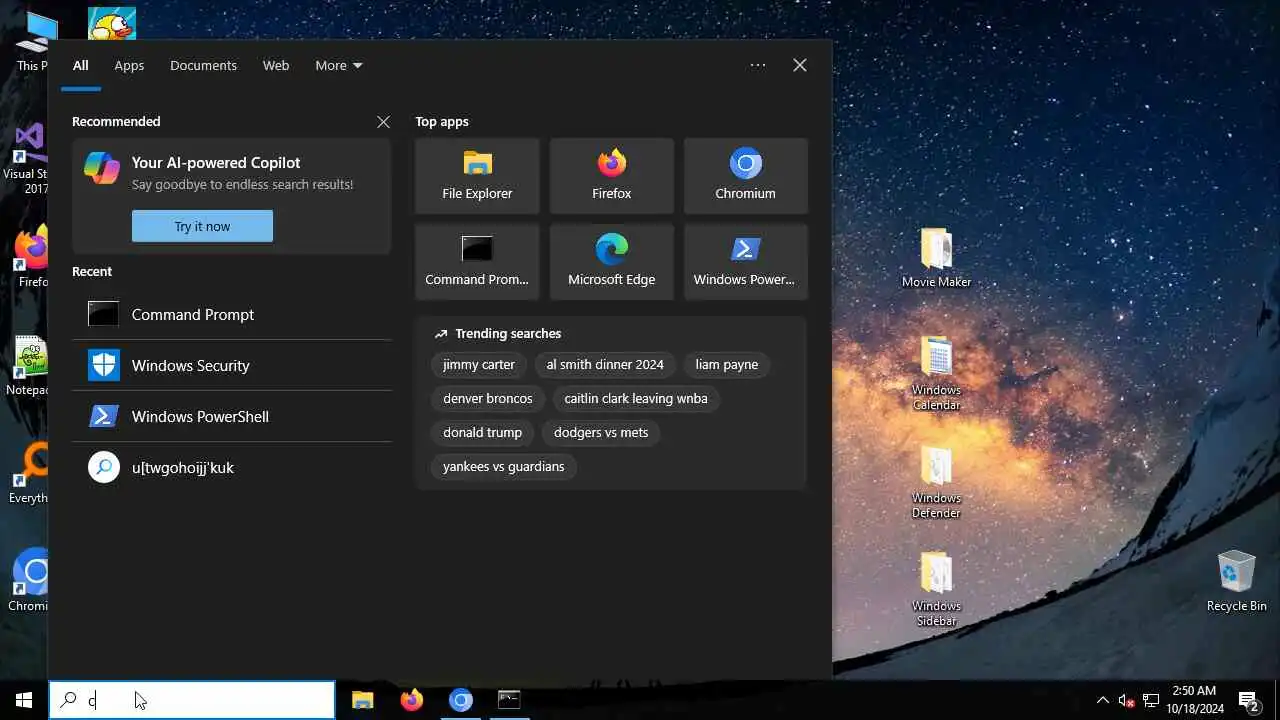Screen dimensions: 1280x720
Task: Select recent search u[twgohoijj'kuk
Action: click(232, 467)
